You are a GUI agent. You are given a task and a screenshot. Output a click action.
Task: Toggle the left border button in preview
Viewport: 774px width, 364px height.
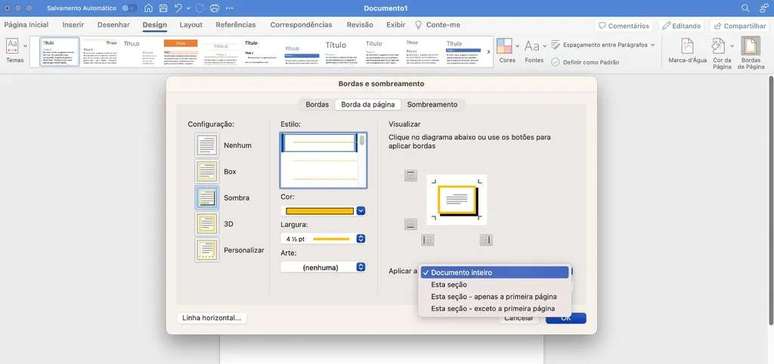427,240
